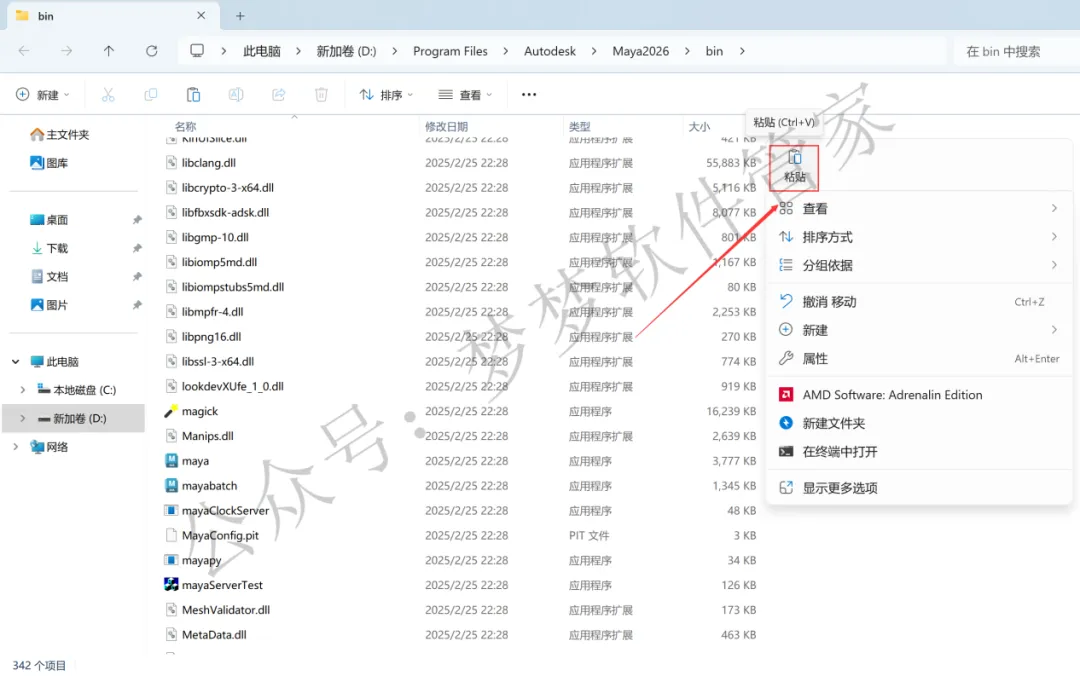
Task: Expand the Network (网络) tree node
Action: (x=16, y=447)
